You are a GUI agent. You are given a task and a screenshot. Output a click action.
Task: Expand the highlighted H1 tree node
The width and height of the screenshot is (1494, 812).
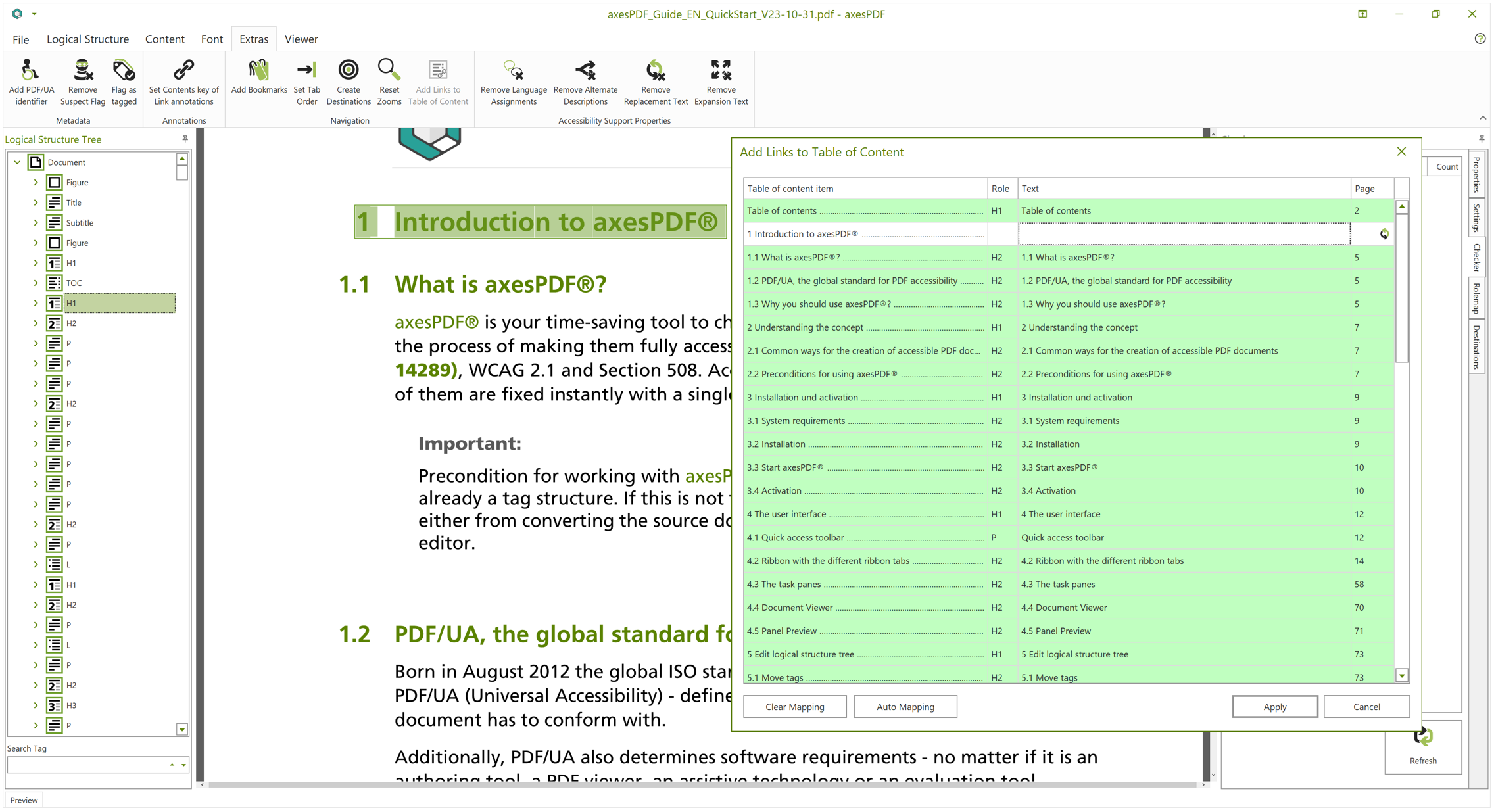[36, 303]
